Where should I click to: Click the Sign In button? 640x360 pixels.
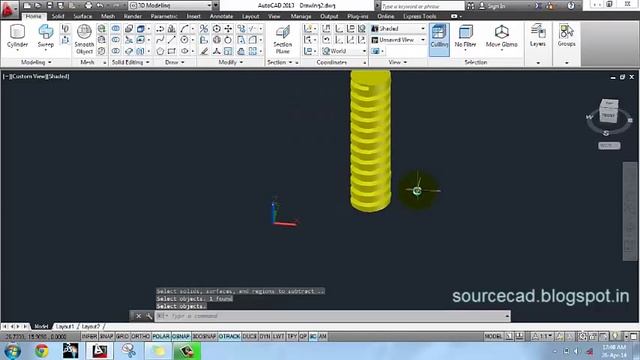click(x=493, y=6)
